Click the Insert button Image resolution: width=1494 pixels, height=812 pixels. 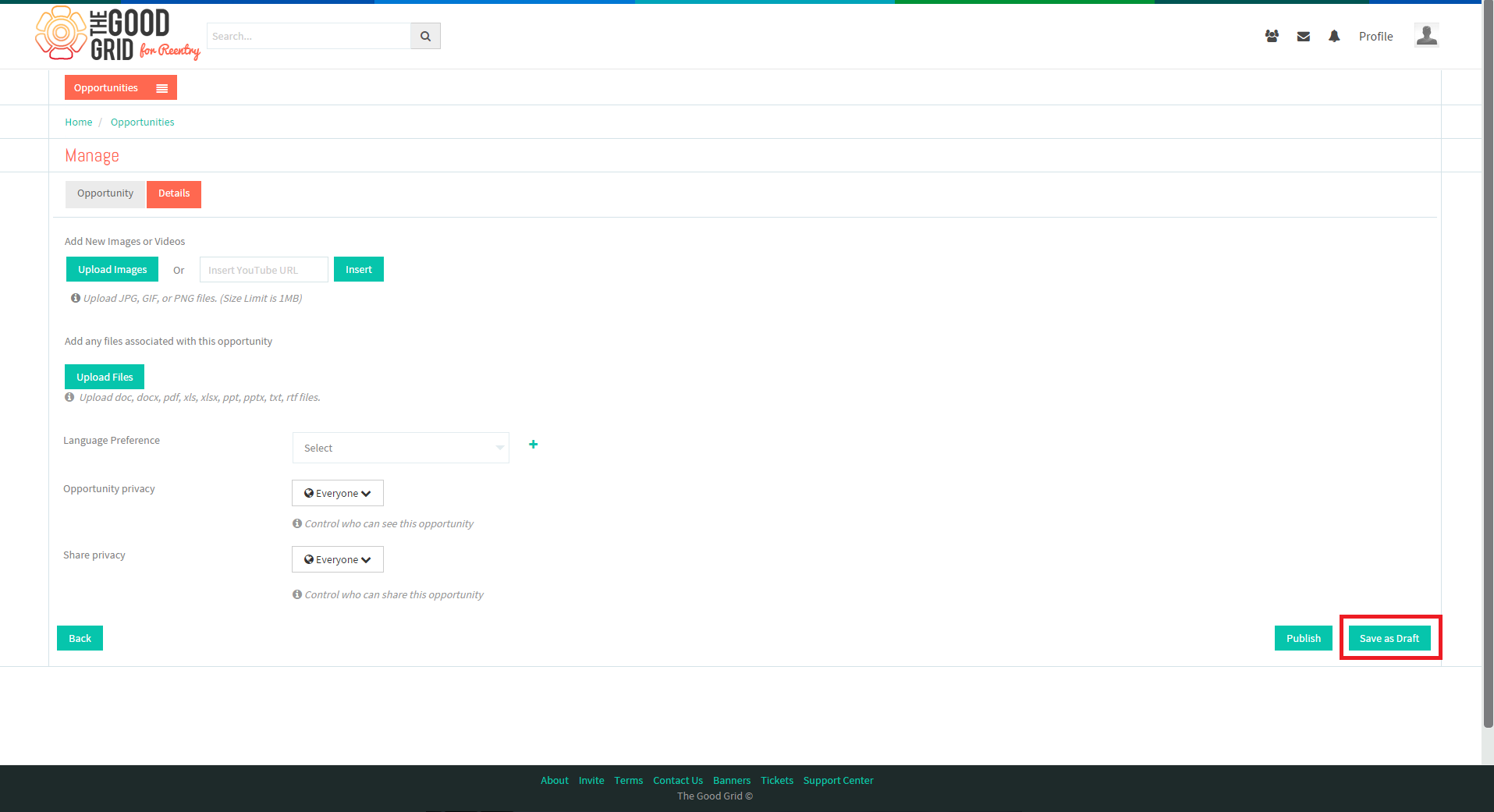click(359, 269)
